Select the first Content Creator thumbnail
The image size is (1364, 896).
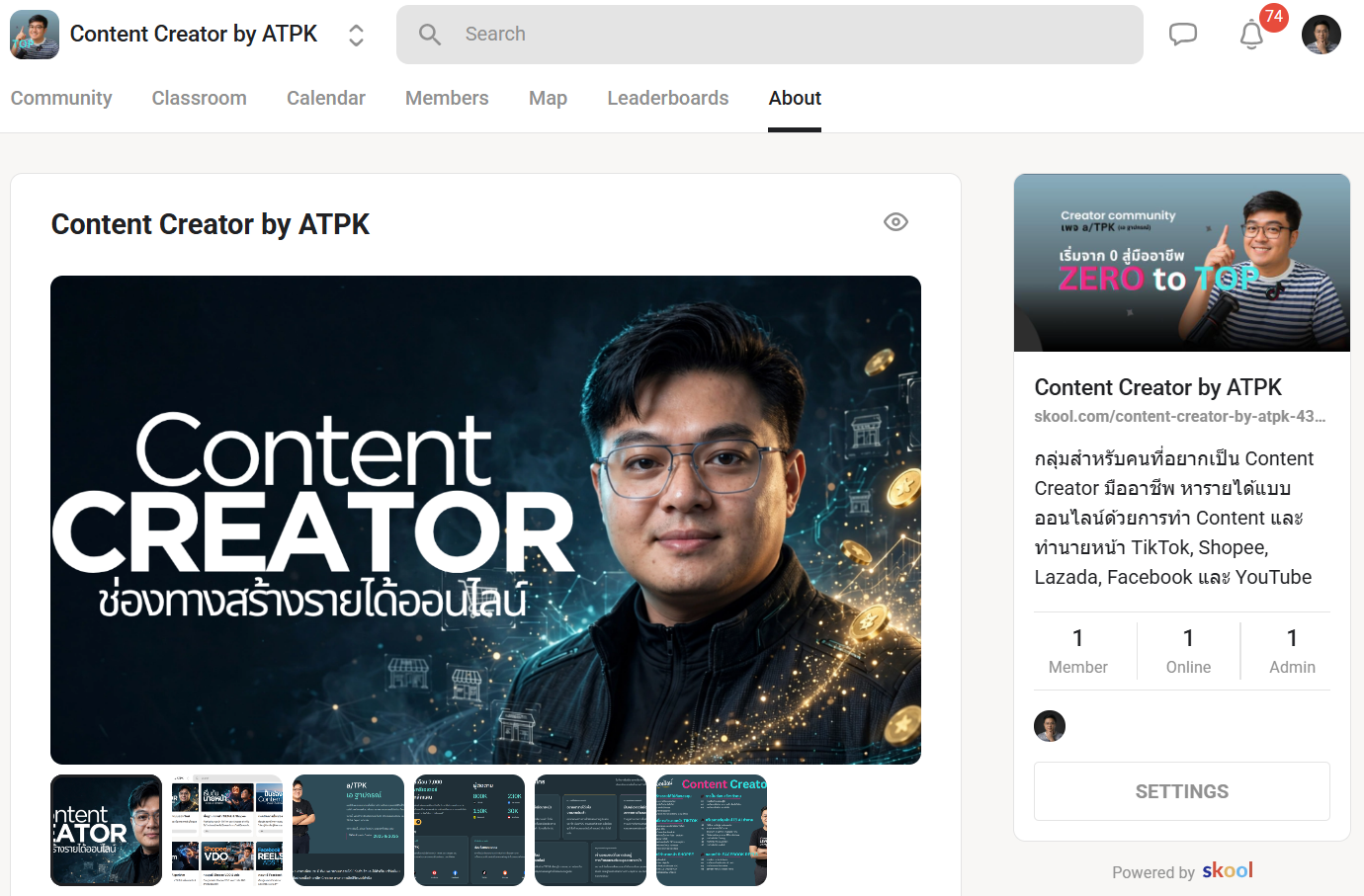[106, 830]
